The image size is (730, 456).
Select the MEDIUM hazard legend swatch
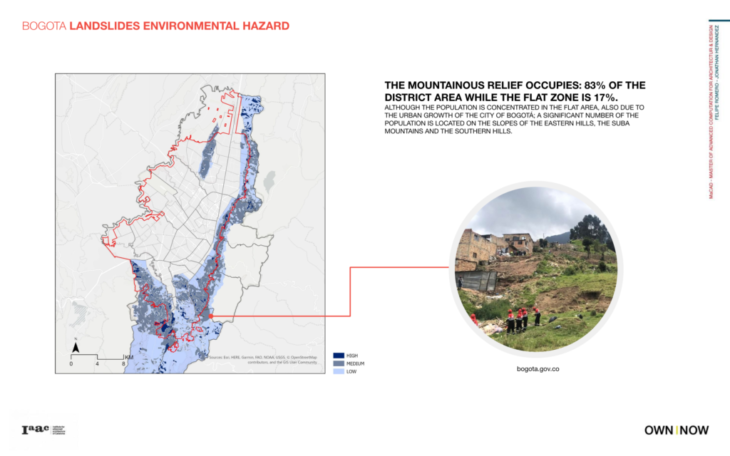pos(337,363)
